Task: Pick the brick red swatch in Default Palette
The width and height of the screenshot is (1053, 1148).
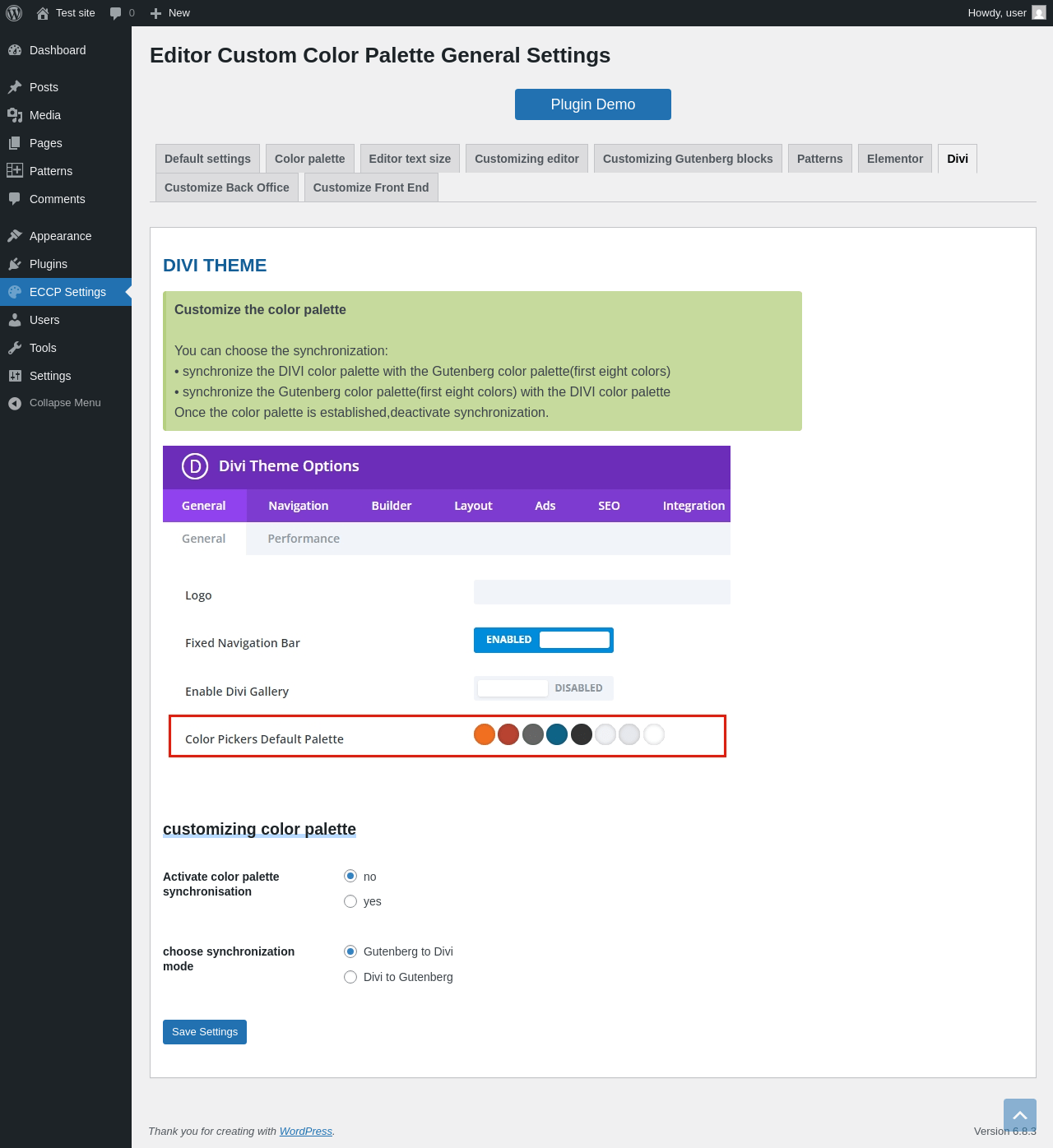Action: 508,734
